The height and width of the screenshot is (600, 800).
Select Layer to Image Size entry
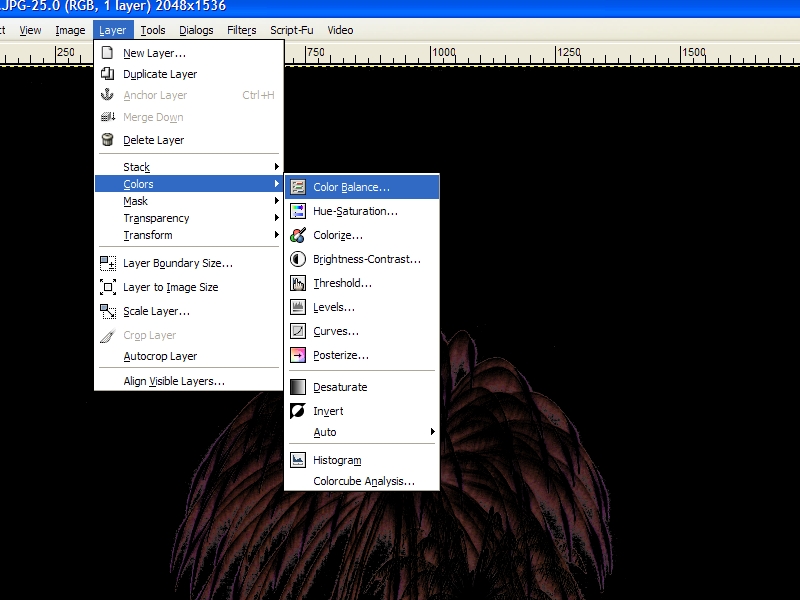189,287
